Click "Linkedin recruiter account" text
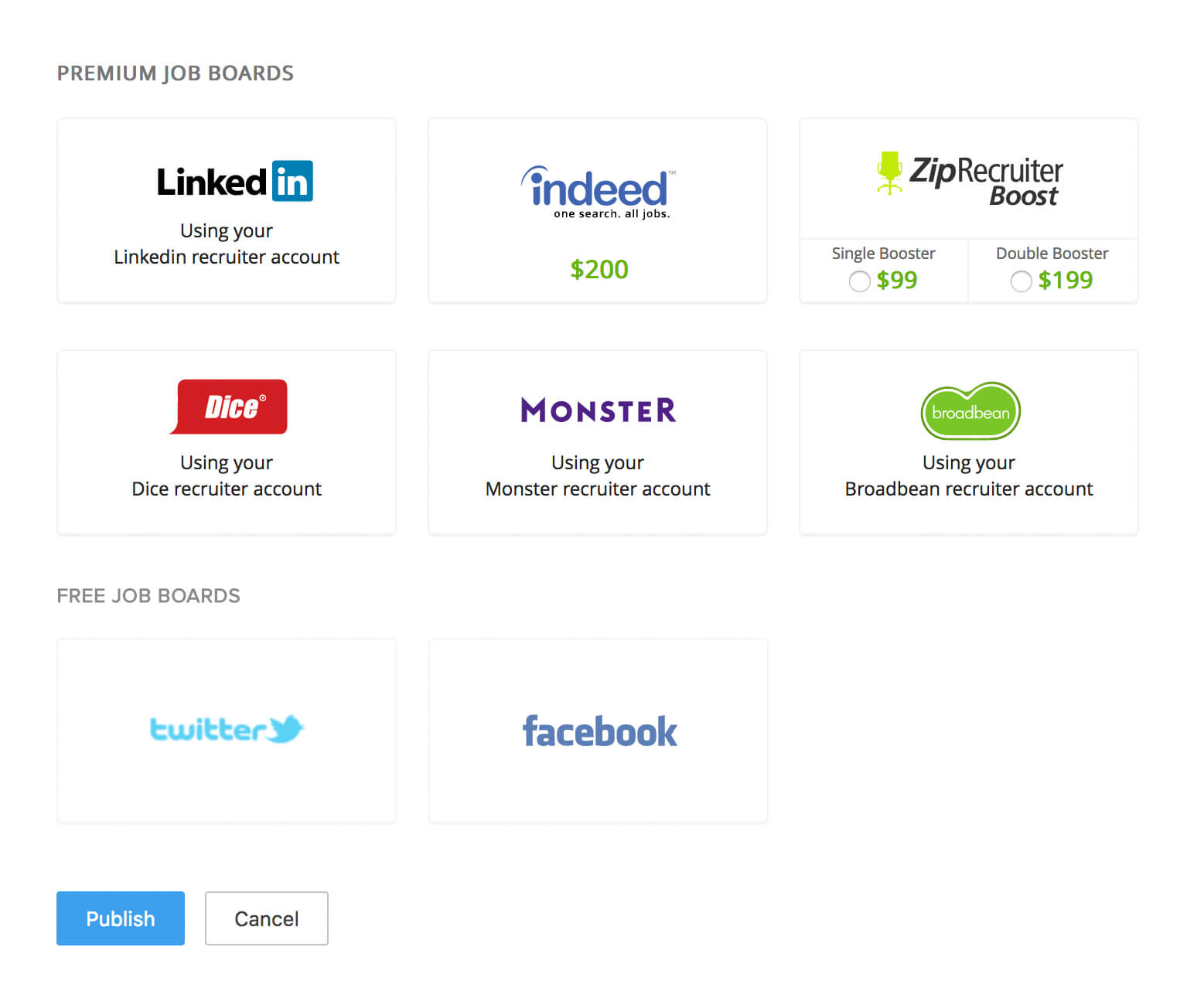The width and height of the screenshot is (1204, 1005). 227,257
